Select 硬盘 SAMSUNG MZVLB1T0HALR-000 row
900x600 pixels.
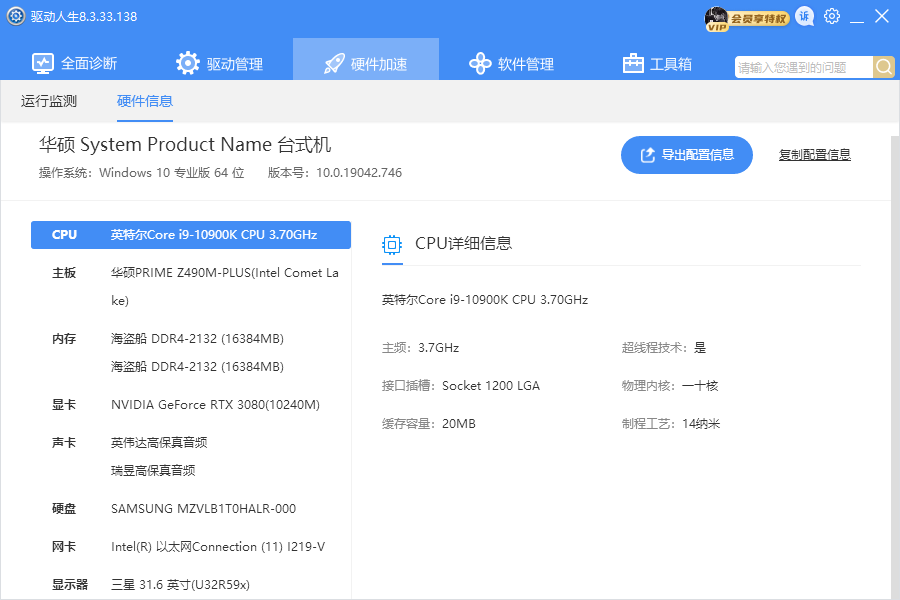click(x=191, y=509)
